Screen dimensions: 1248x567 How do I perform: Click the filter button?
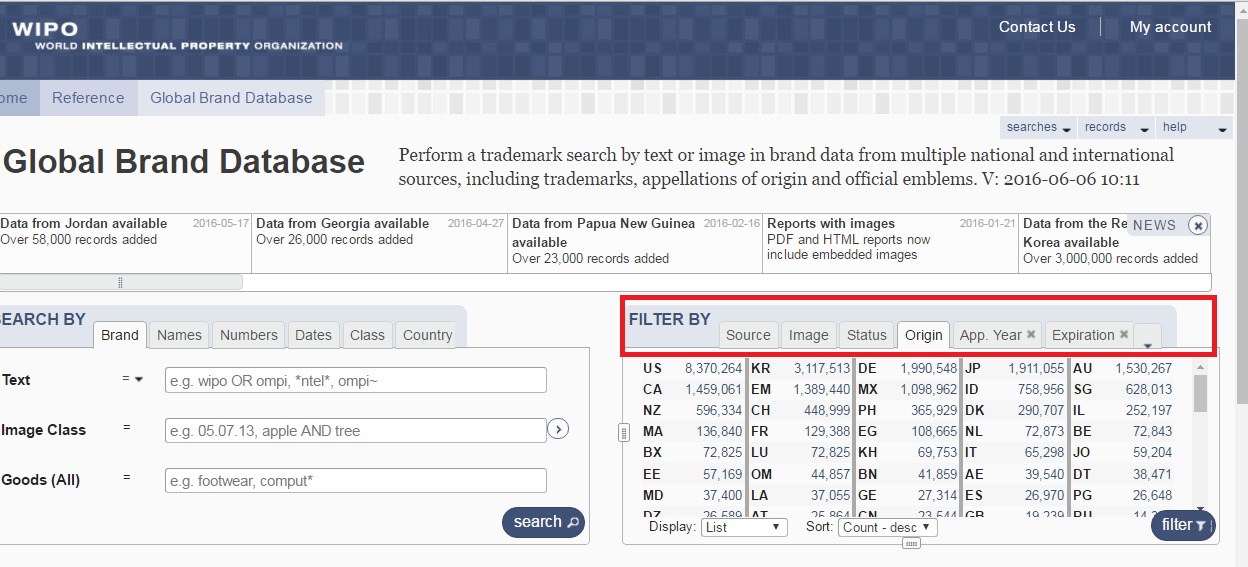tap(1183, 525)
